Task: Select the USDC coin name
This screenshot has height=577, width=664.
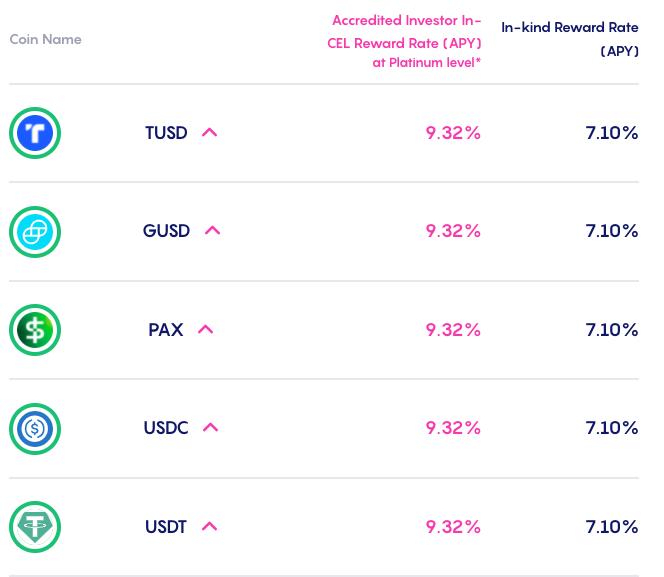Action: click(x=166, y=428)
